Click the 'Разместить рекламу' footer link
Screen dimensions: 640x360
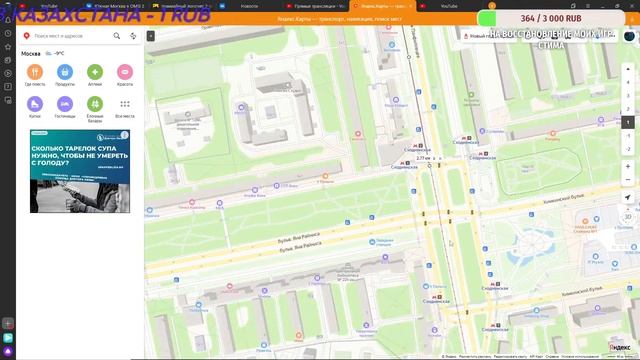[x=475, y=357]
